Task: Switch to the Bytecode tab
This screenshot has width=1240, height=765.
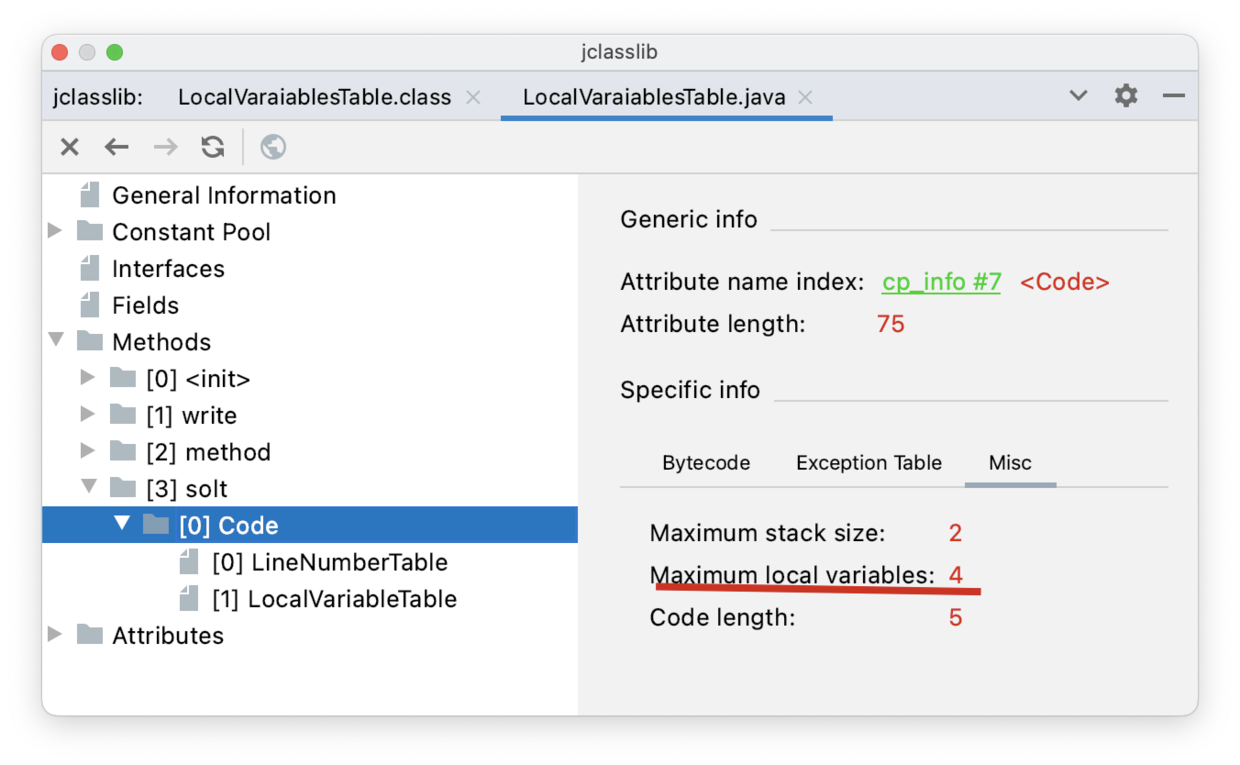Action: coord(706,463)
